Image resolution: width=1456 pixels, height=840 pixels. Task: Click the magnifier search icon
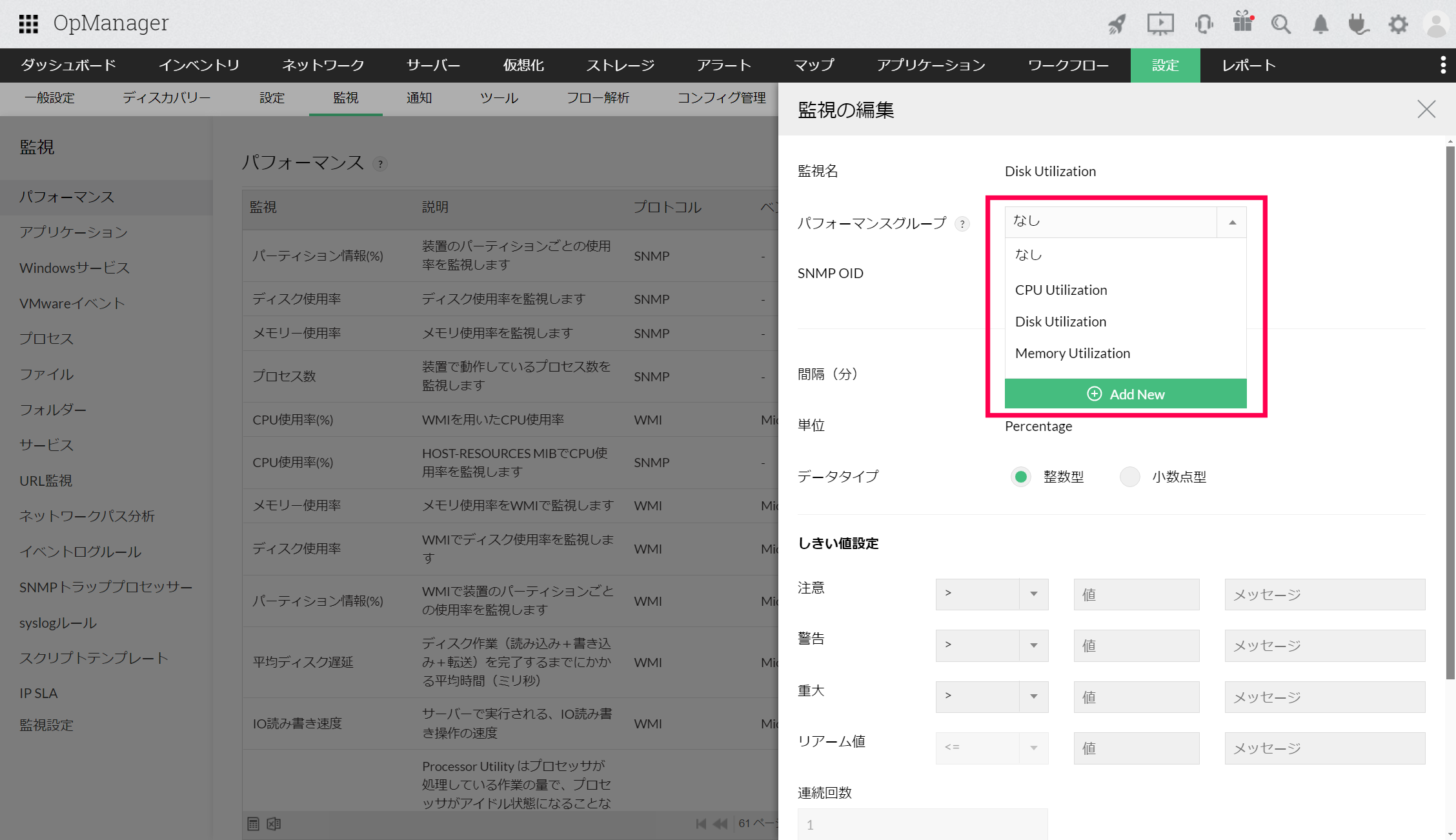point(1280,25)
